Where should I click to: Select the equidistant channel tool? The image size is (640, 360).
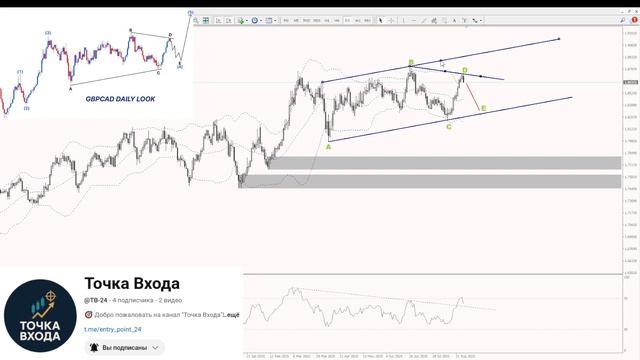tap(434, 20)
